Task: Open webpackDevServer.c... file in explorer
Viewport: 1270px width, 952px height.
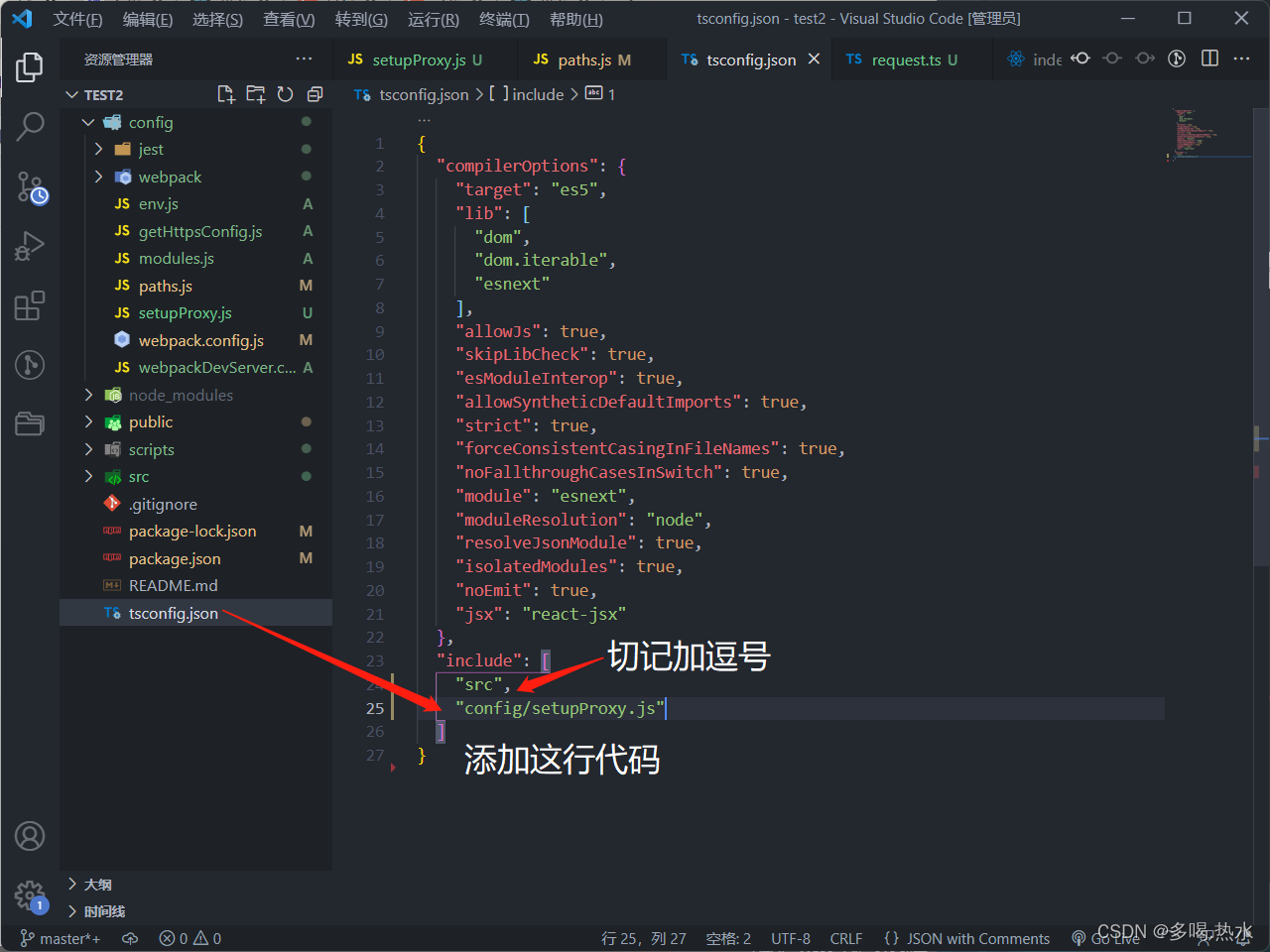Action: pos(196,367)
